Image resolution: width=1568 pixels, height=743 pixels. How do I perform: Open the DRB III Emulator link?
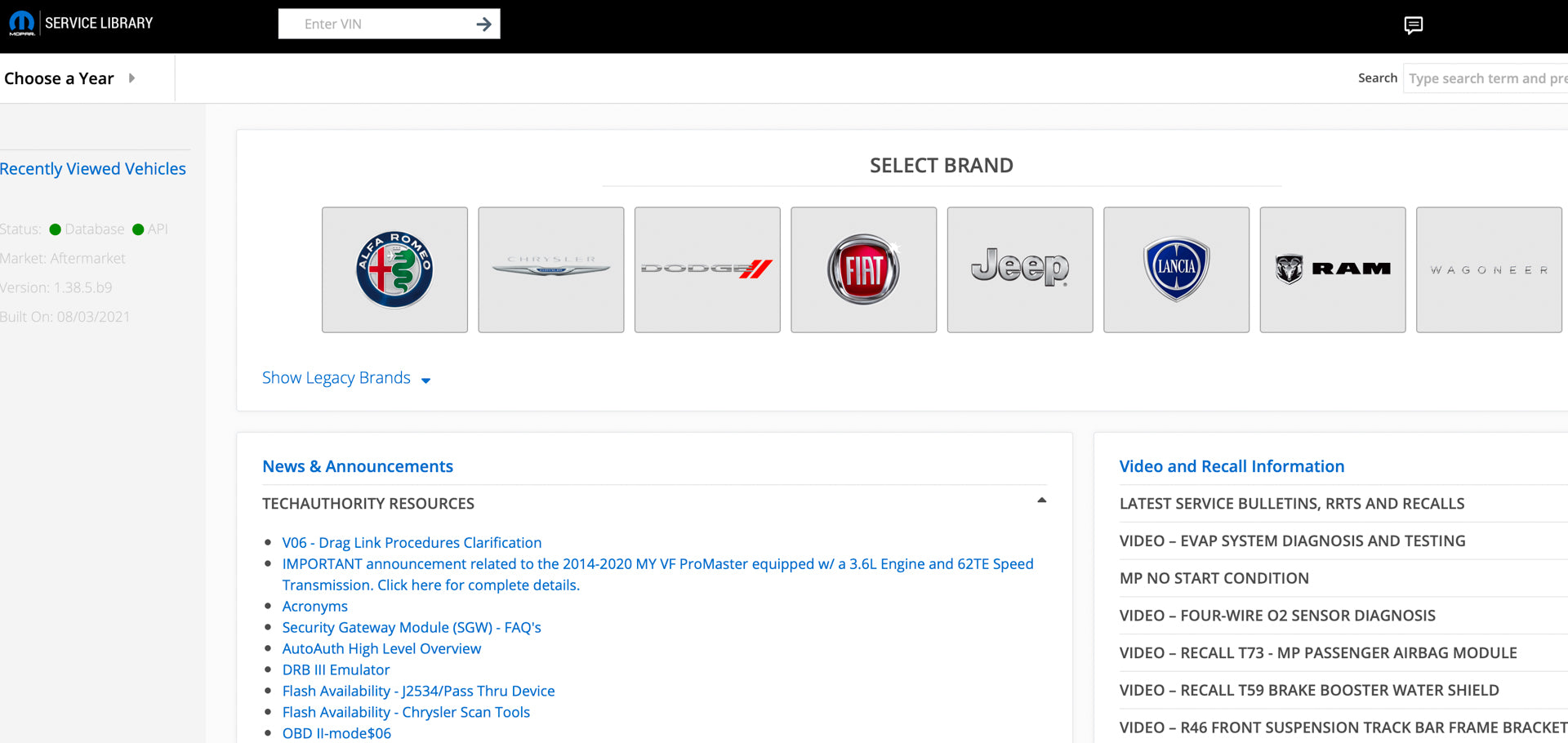336,670
